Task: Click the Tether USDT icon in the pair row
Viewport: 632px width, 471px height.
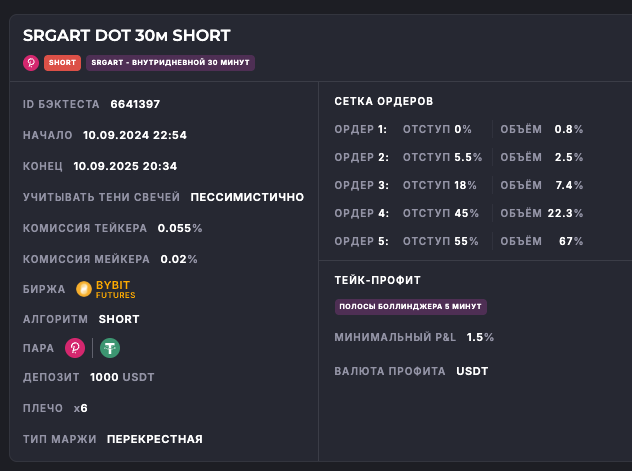Action: point(110,348)
